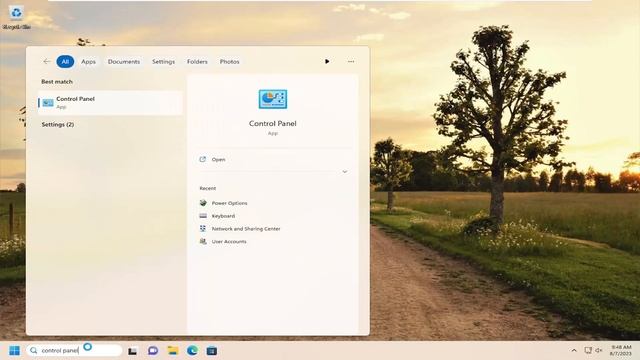
Task: Show hidden system tray icons
Action: 574,350
